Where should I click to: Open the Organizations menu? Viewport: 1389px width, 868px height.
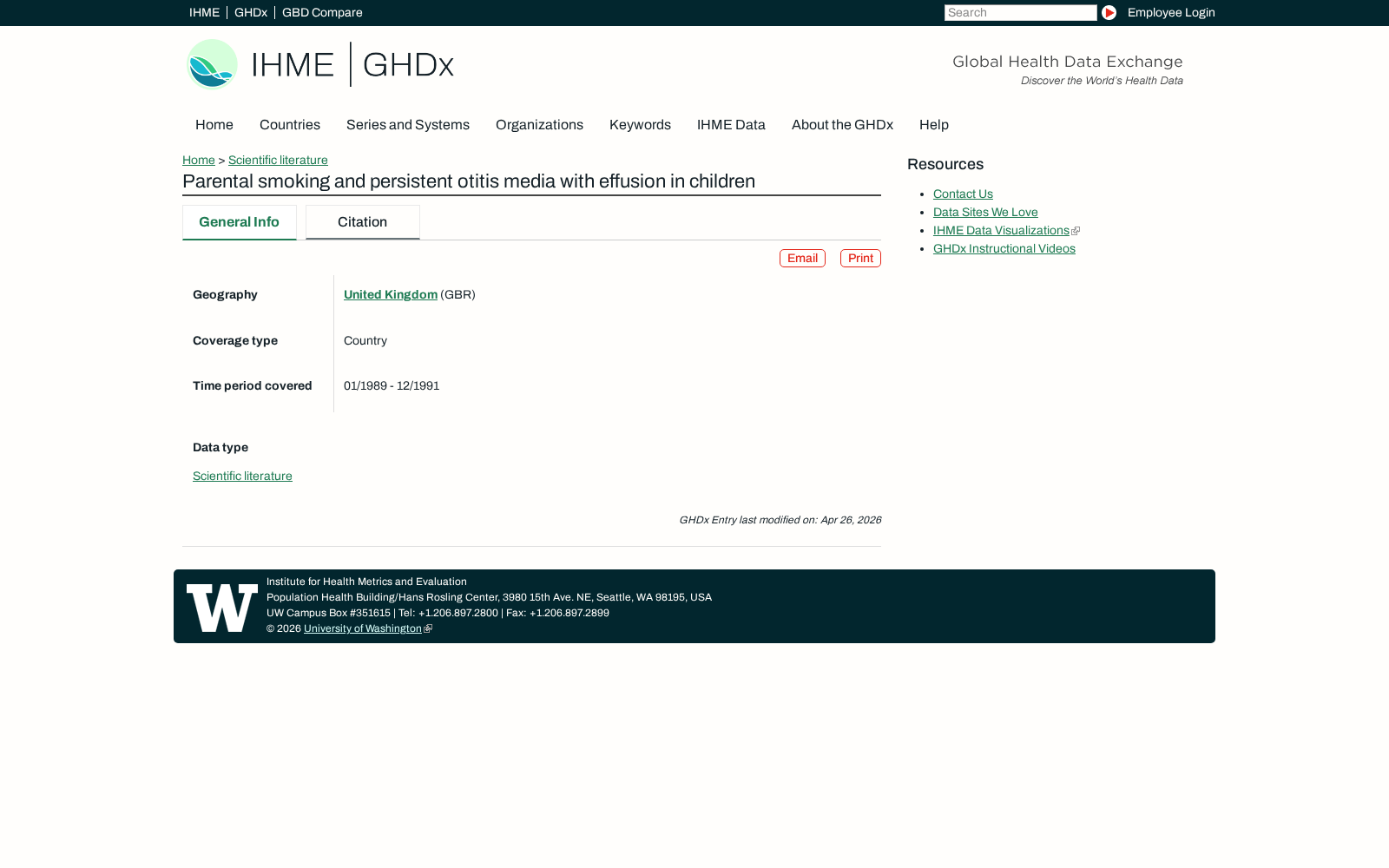[539, 125]
